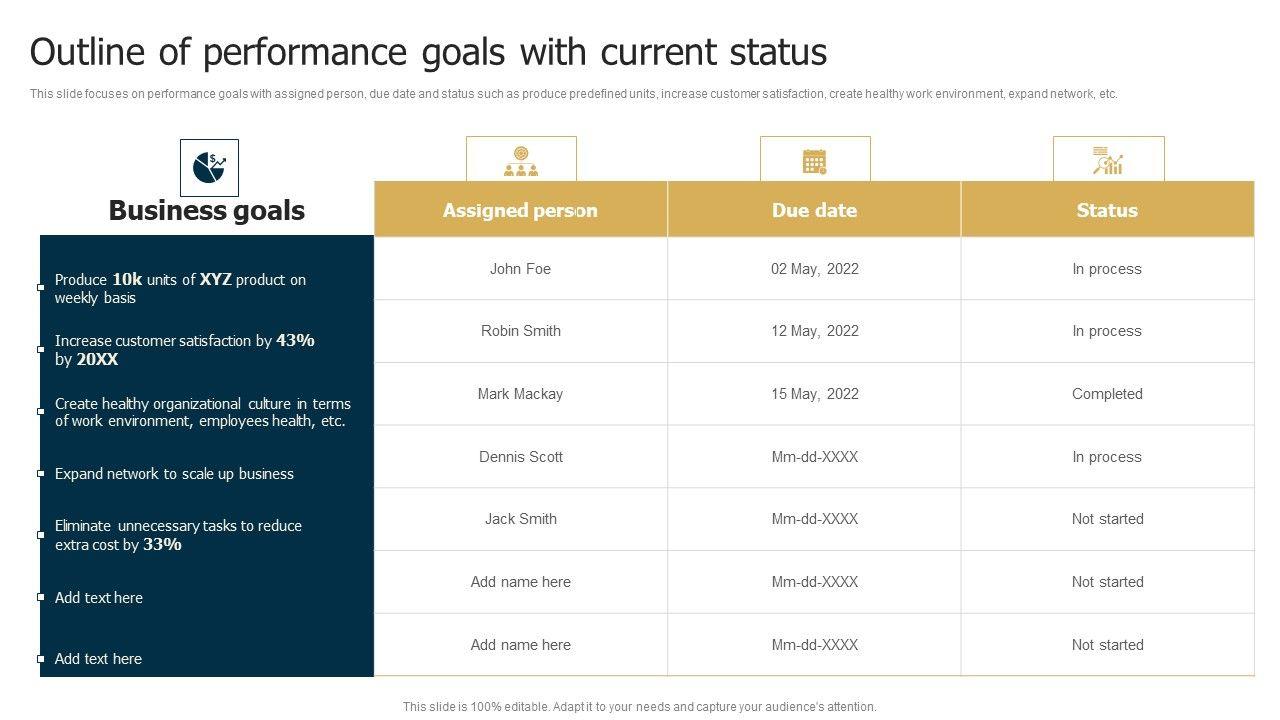Screen dimensions: 1280x720
Task: Select the Due date column header
Action: pyautogui.click(x=814, y=210)
